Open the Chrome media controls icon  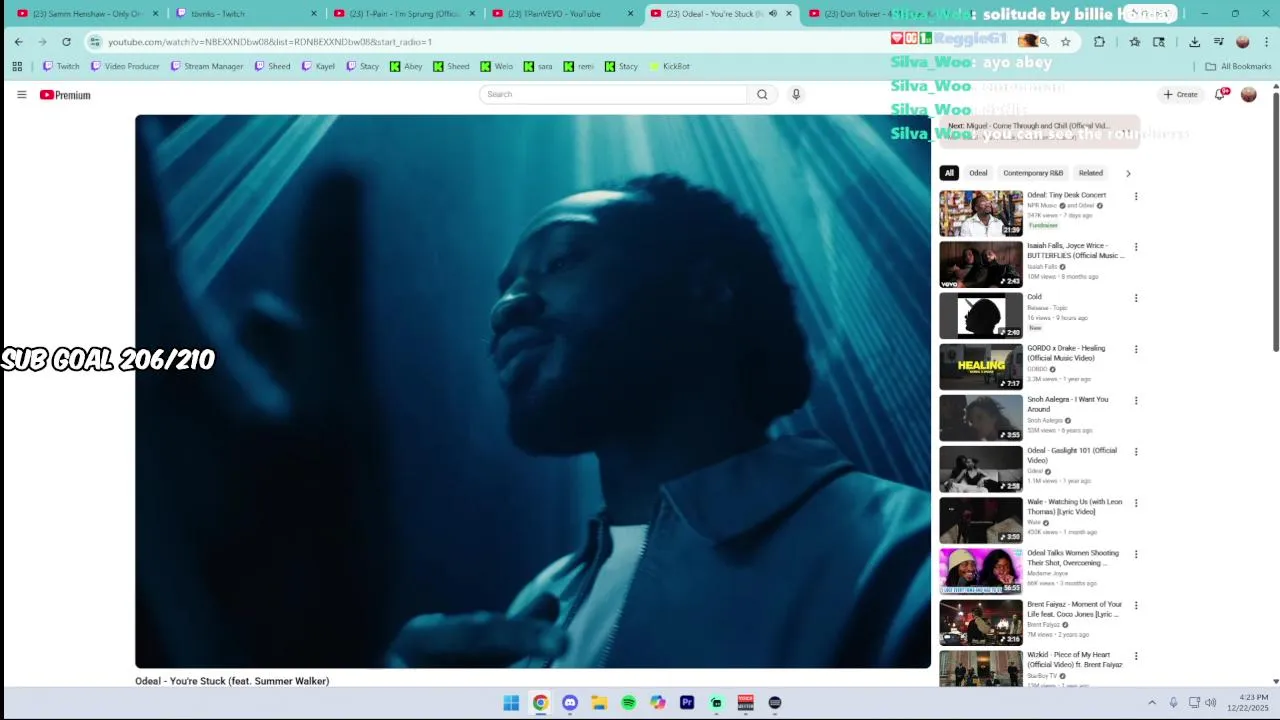pos(1218,42)
